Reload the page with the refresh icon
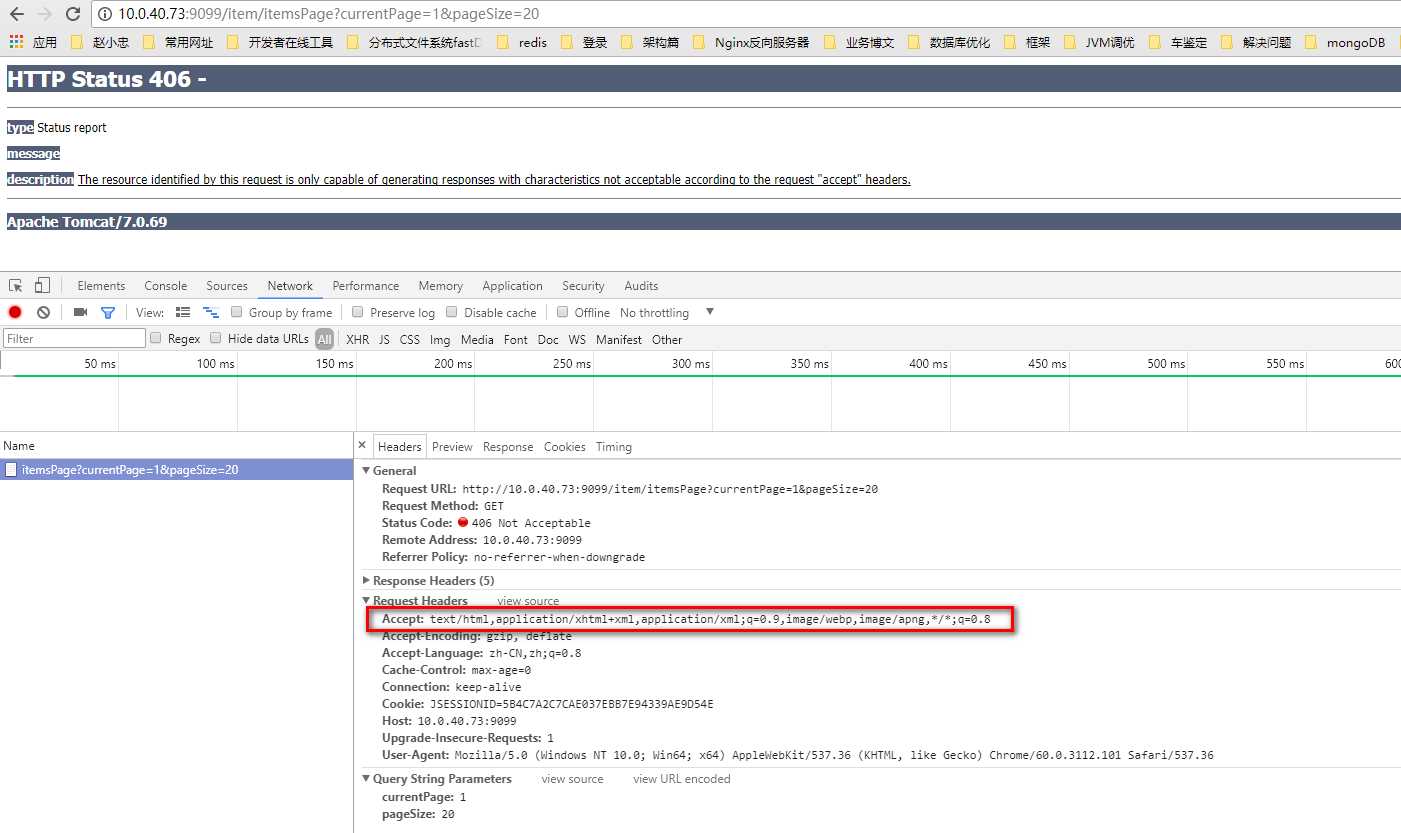Screen dimensions: 1401x833 72,14
